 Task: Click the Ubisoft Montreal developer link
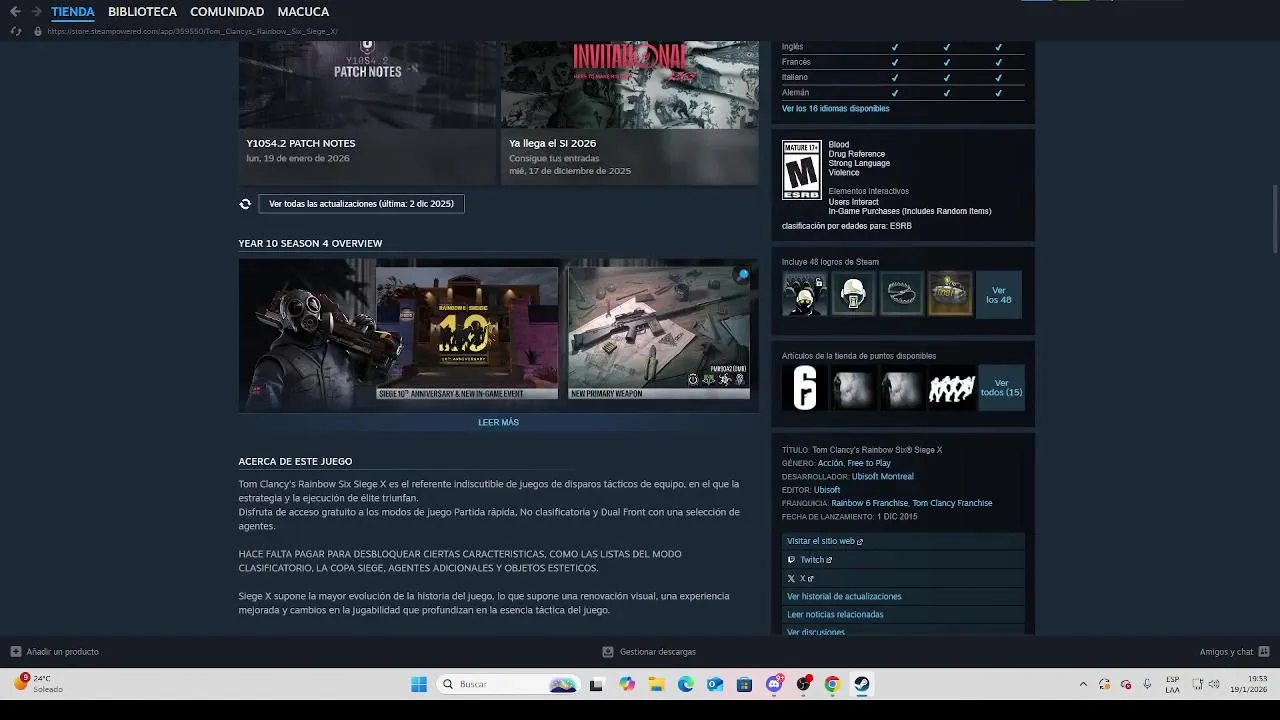(882, 477)
